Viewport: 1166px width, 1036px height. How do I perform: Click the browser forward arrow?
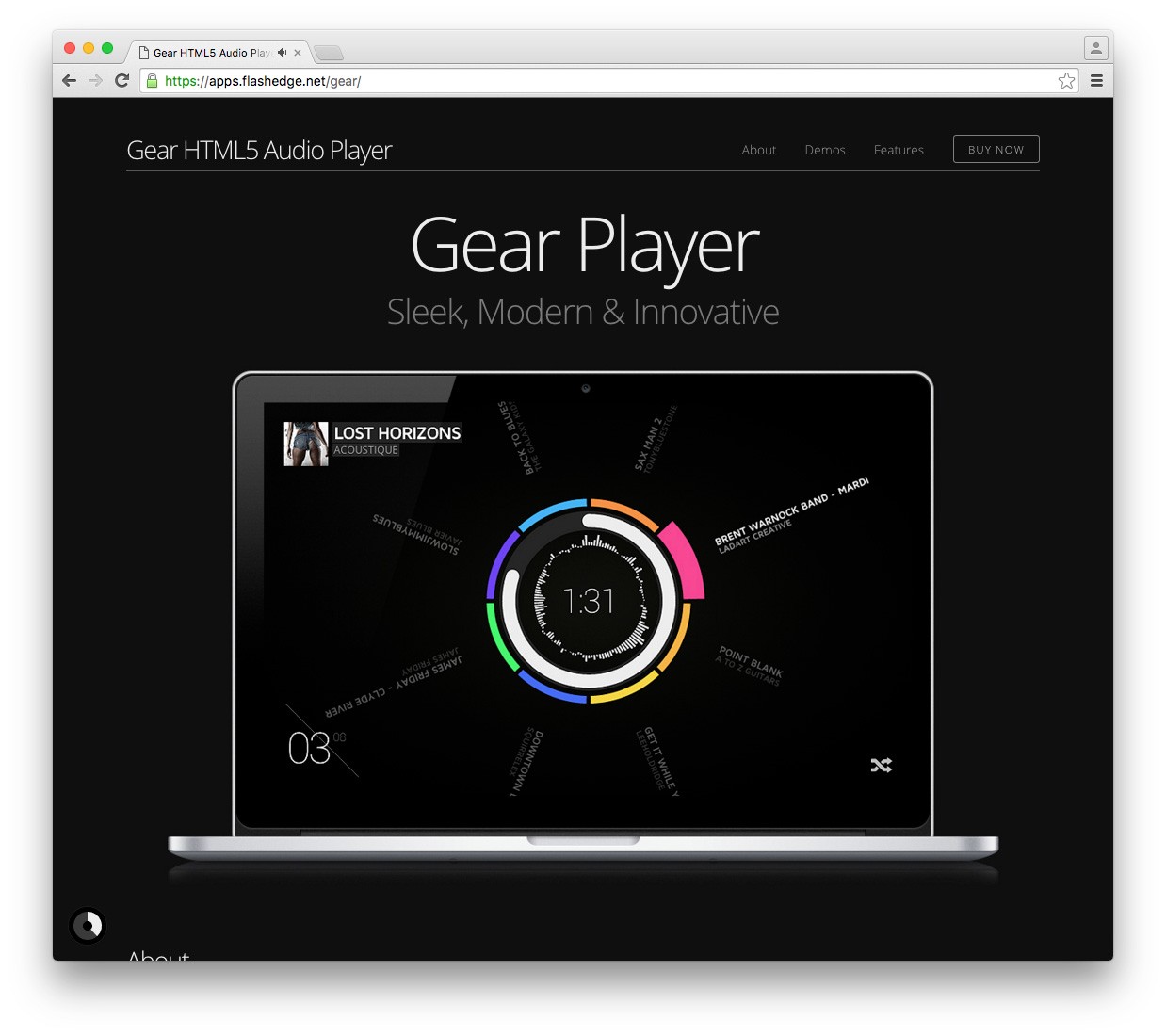[95, 81]
